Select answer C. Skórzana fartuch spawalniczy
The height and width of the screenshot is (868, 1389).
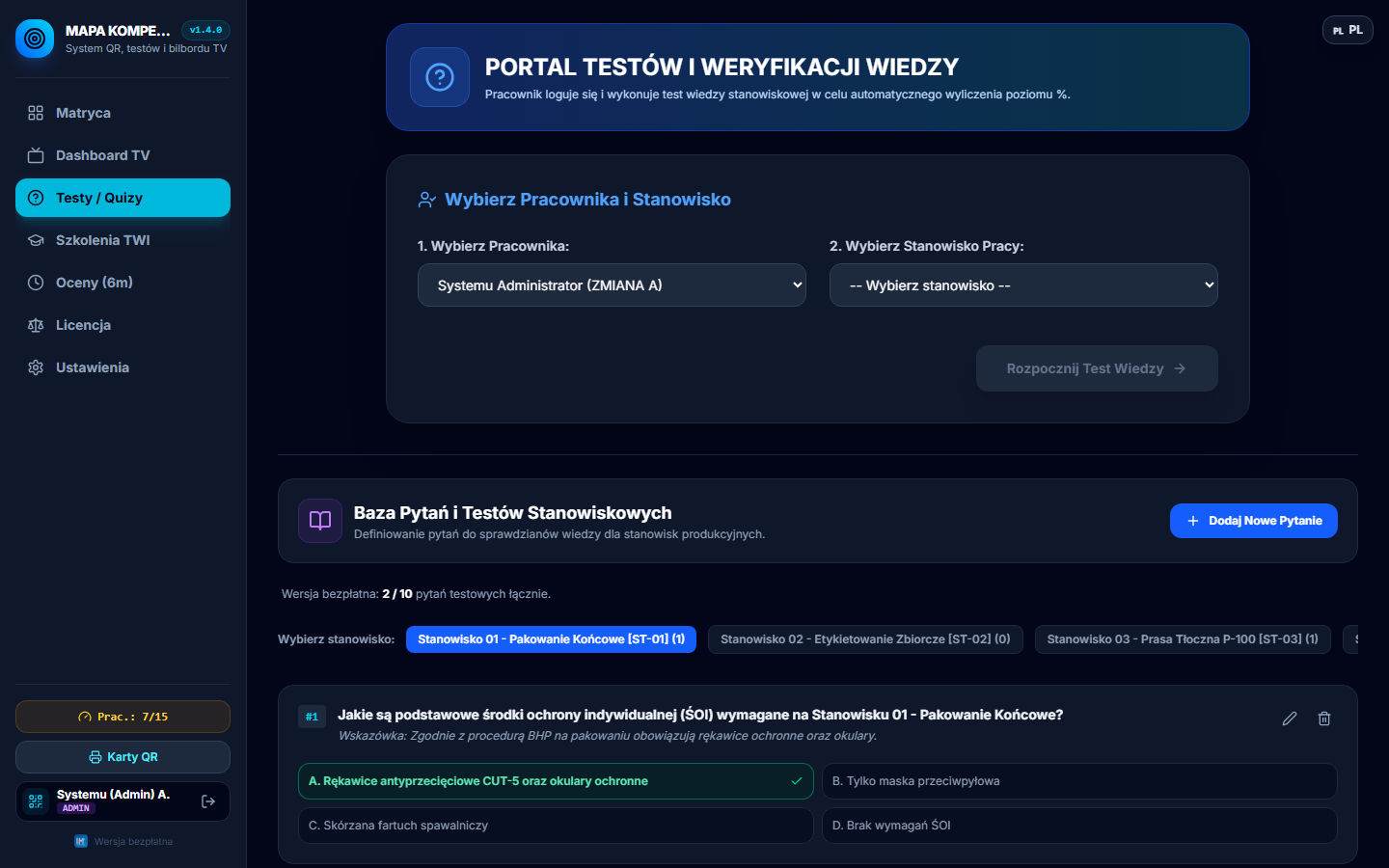(x=556, y=826)
